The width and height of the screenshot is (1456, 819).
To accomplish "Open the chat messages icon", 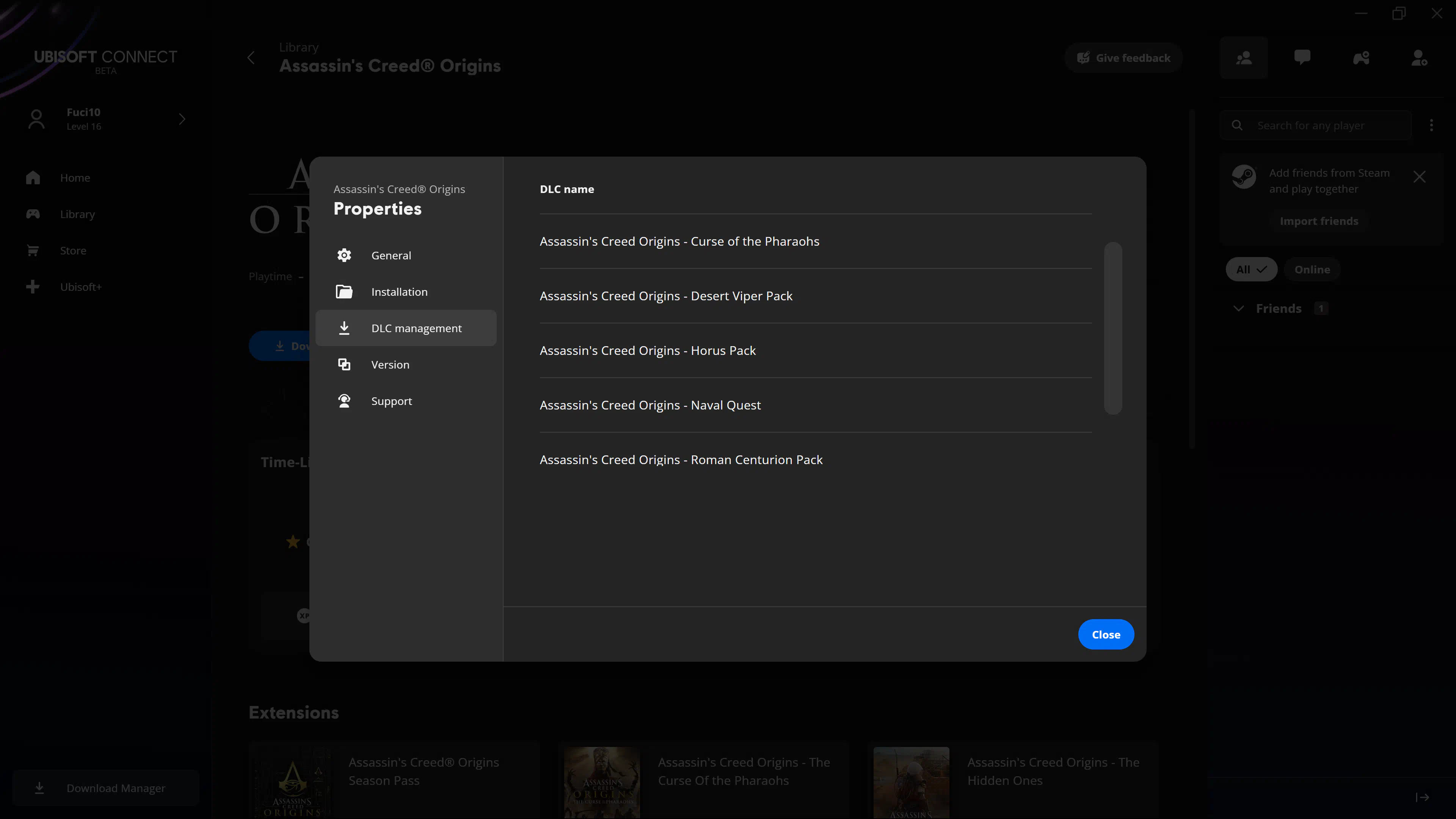I will (1302, 58).
